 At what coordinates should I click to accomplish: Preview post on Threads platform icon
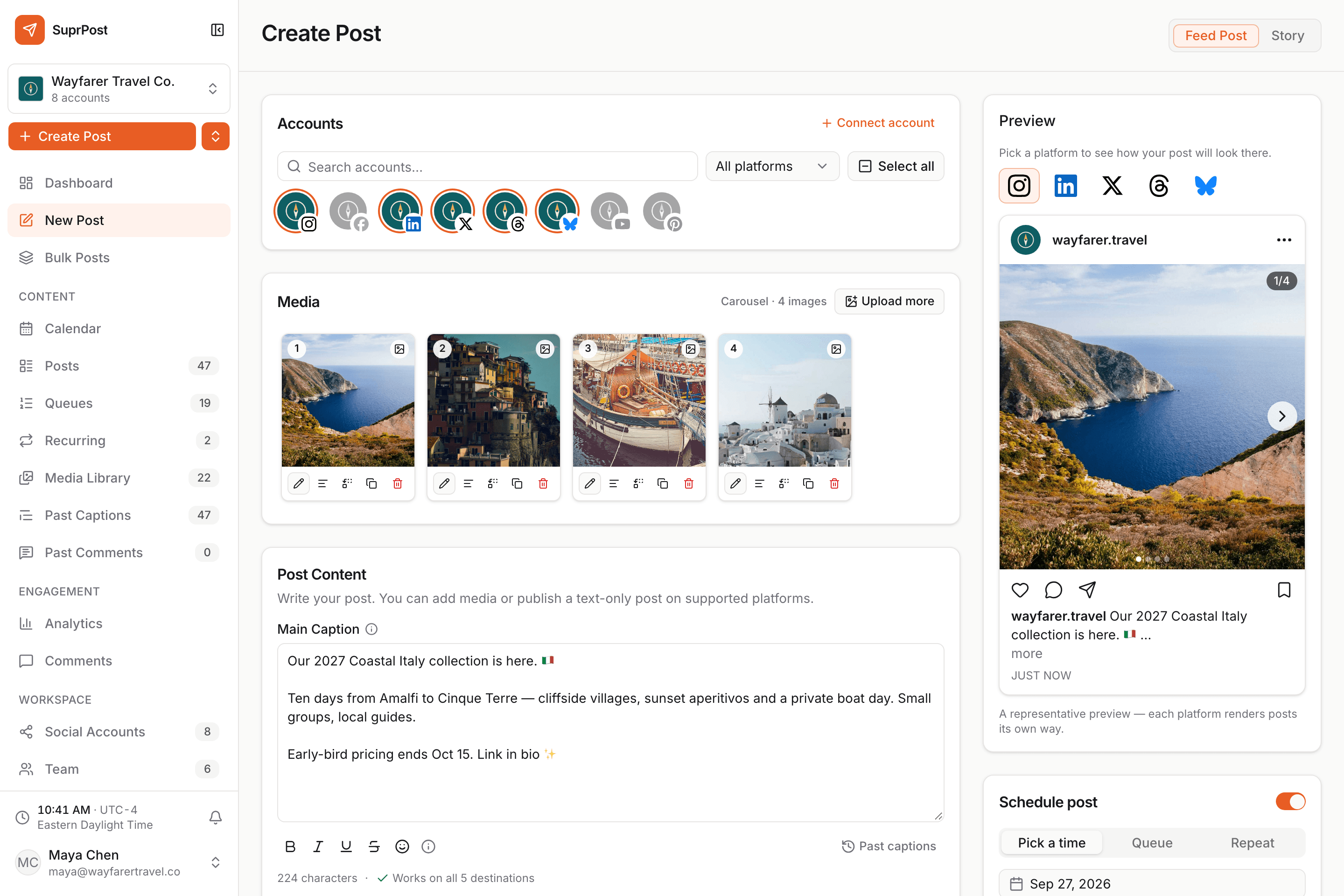pyautogui.click(x=1159, y=186)
